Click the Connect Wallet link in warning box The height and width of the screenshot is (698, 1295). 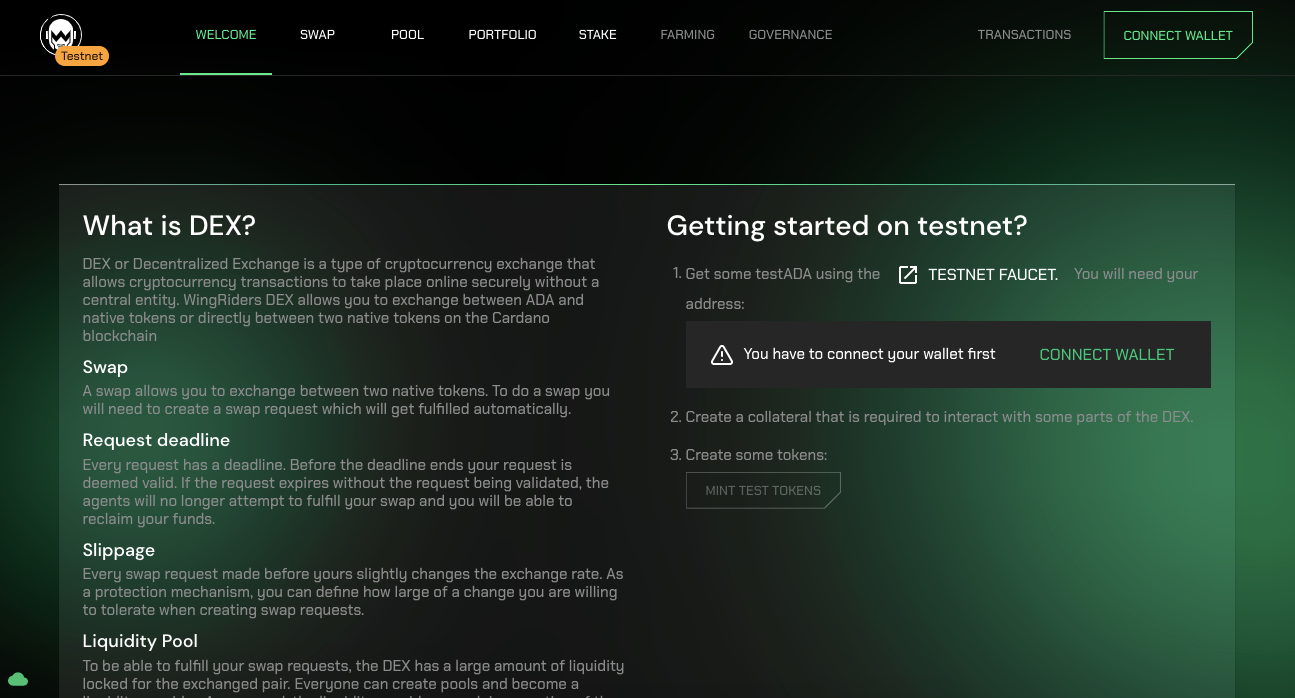click(1107, 354)
